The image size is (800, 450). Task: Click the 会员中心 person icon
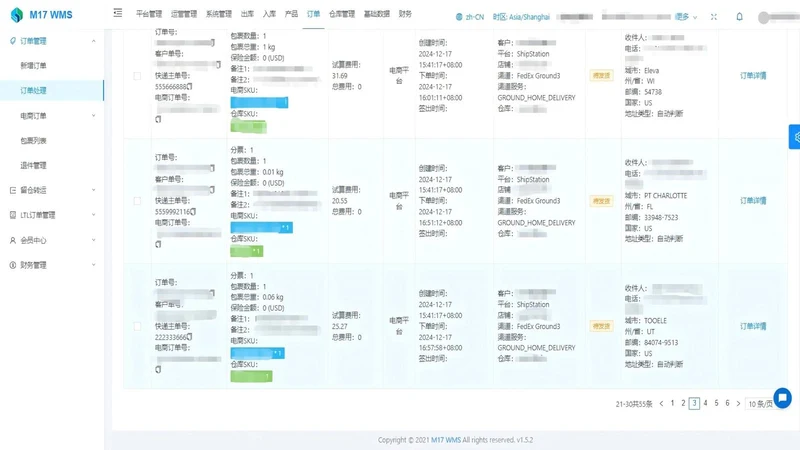tap(13, 240)
